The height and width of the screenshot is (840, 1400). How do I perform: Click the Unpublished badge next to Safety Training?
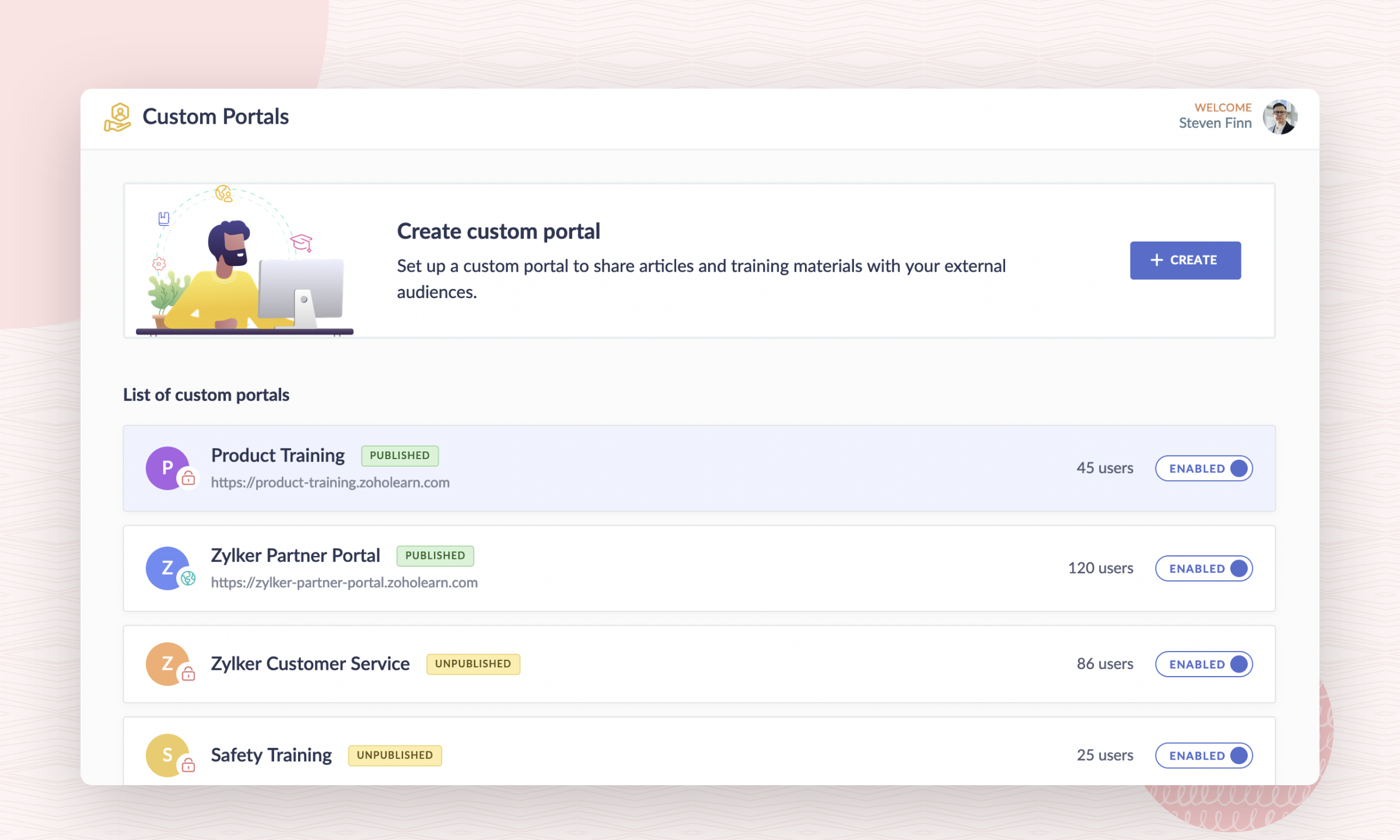pos(395,755)
